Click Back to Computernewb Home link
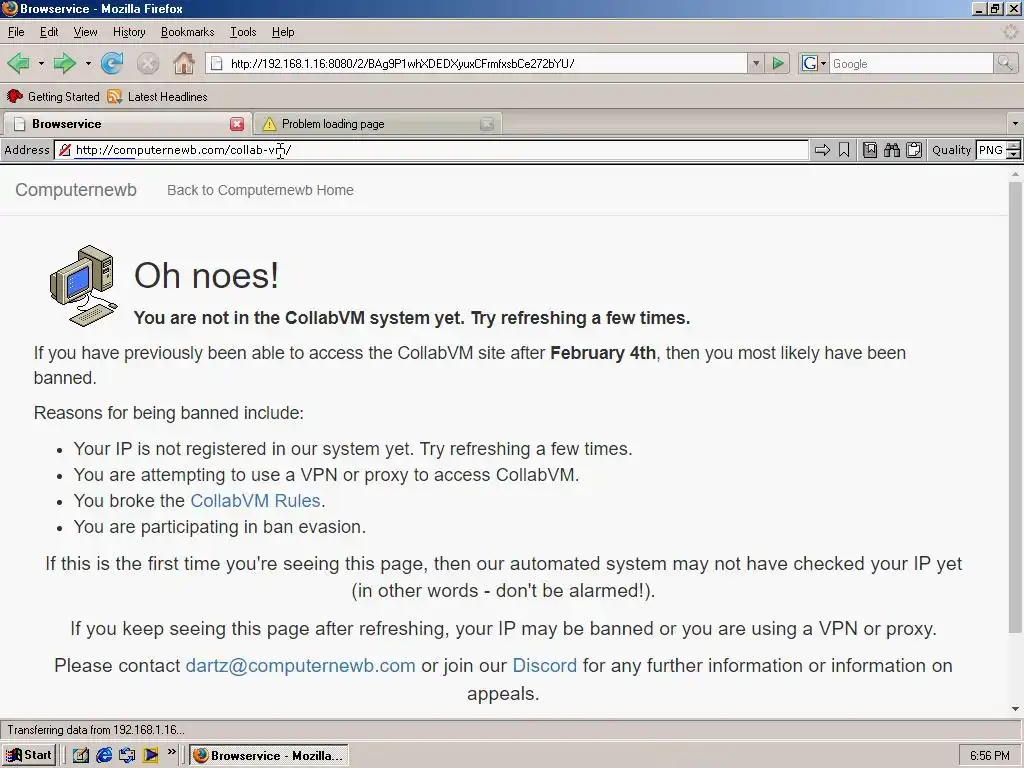1024x768 pixels. [x=260, y=190]
